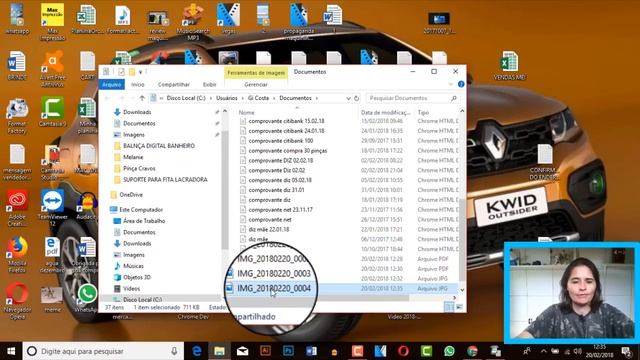Open BALNÇA DIGITAL BANHEIRO quick access folder
640x360 pixels.
click(x=159, y=146)
